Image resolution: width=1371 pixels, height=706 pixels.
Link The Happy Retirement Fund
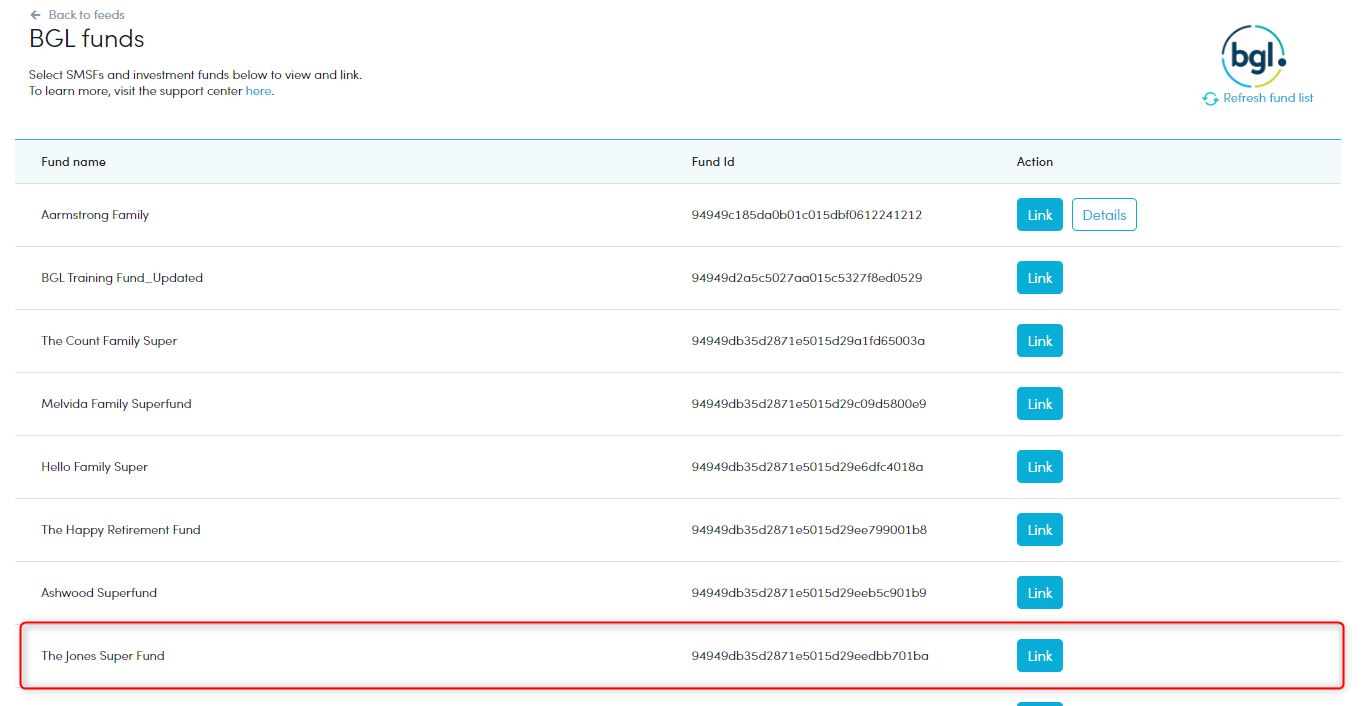point(1040,530)
